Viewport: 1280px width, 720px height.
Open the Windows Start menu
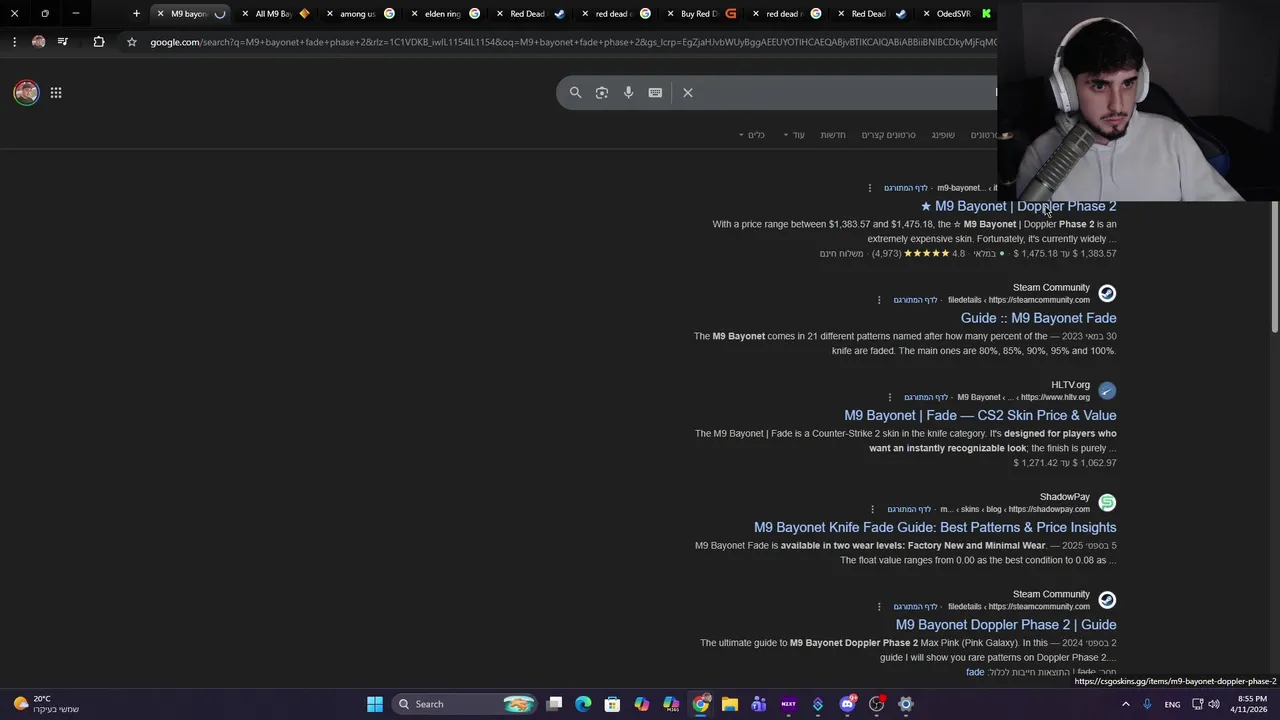coord(375,704)
